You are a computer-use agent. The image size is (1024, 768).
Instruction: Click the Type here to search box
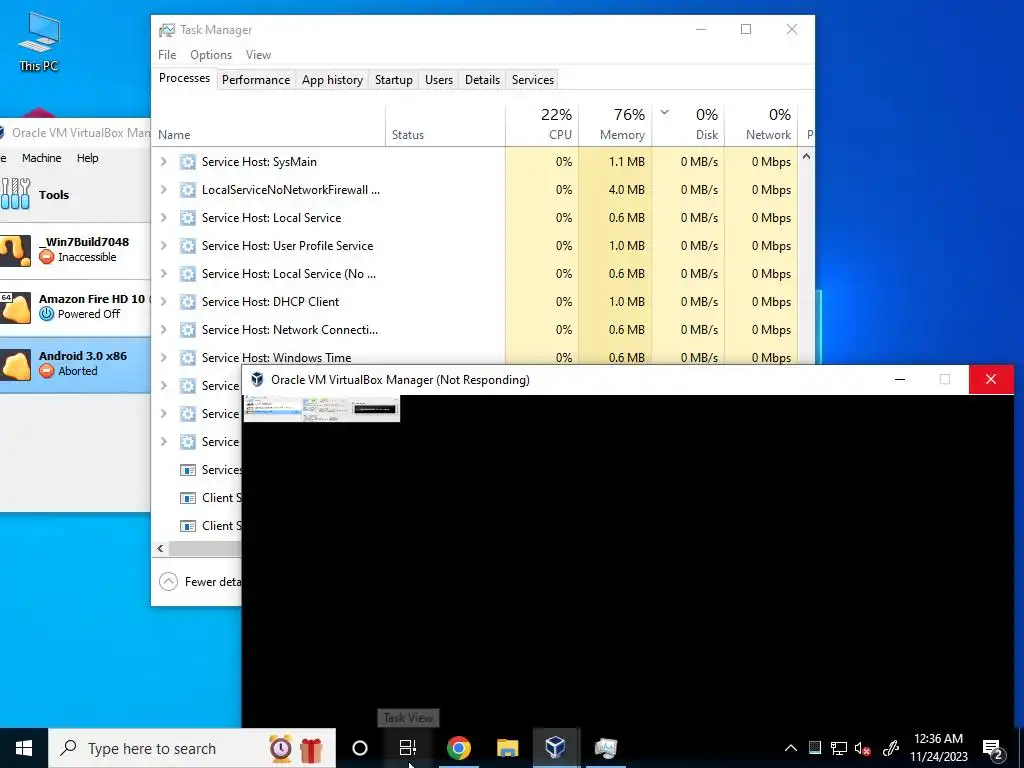tap(192, 748)
